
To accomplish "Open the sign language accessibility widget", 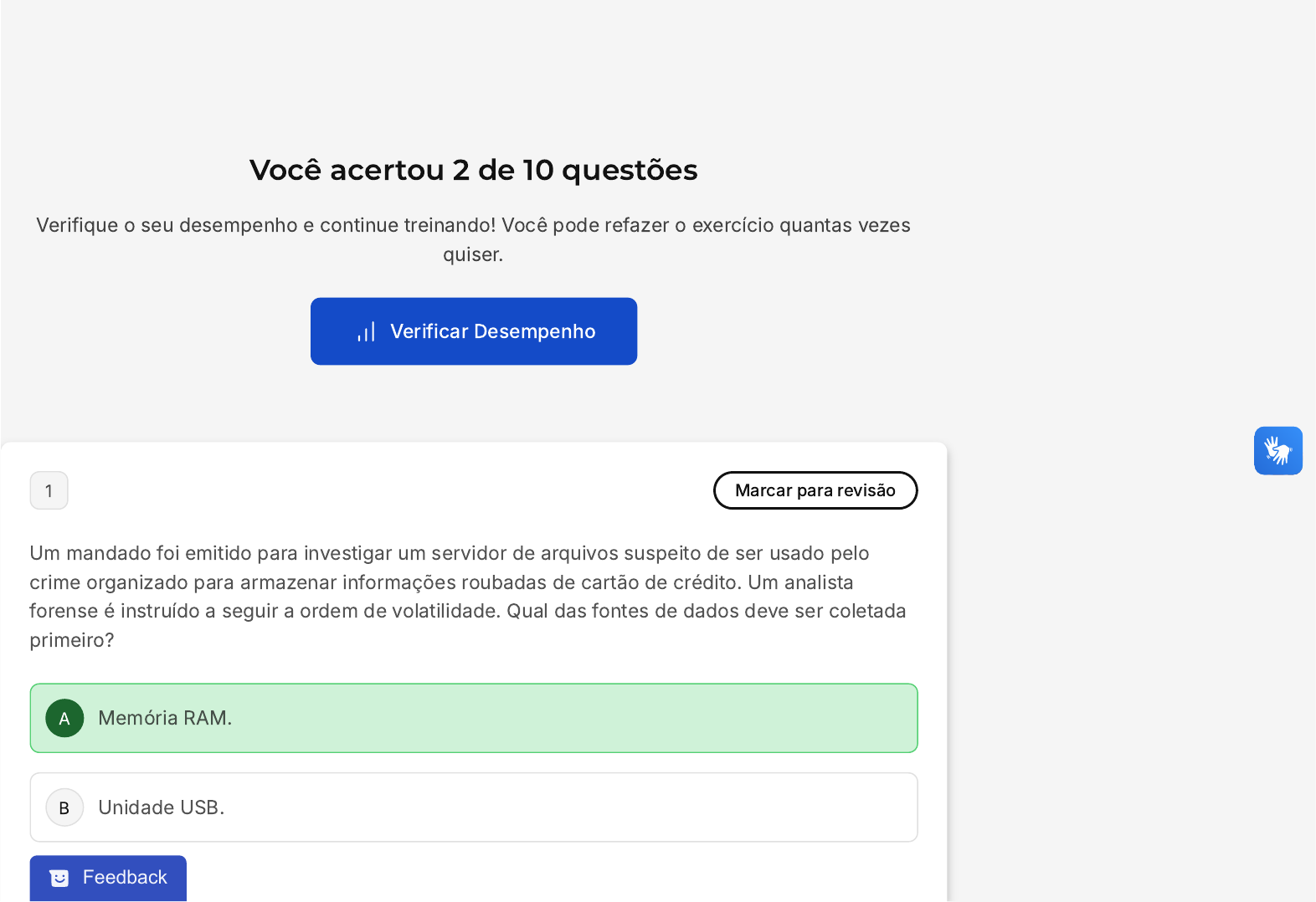I will point(1277,451).
